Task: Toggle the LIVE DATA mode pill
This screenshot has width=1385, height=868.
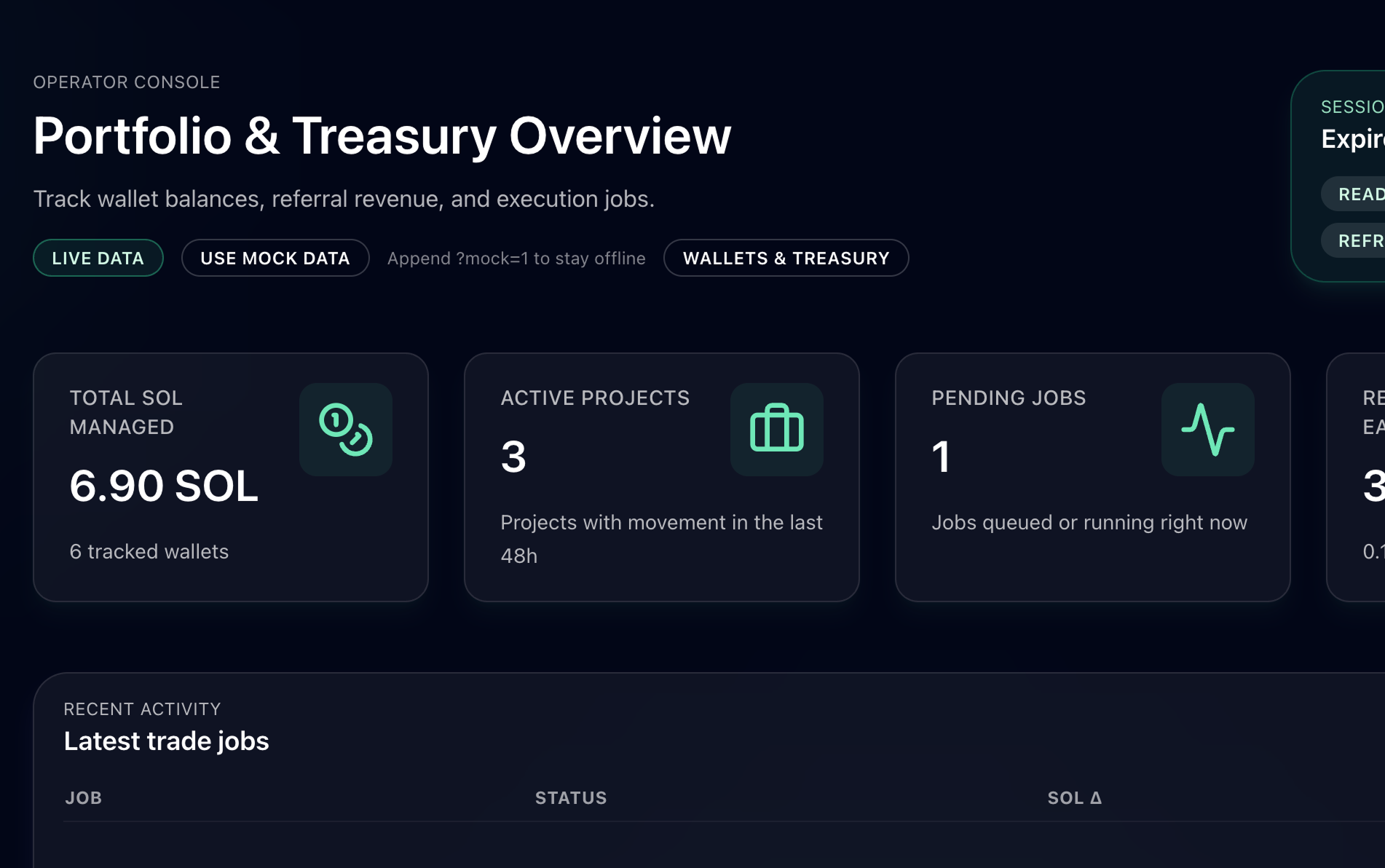Action: 98,258
